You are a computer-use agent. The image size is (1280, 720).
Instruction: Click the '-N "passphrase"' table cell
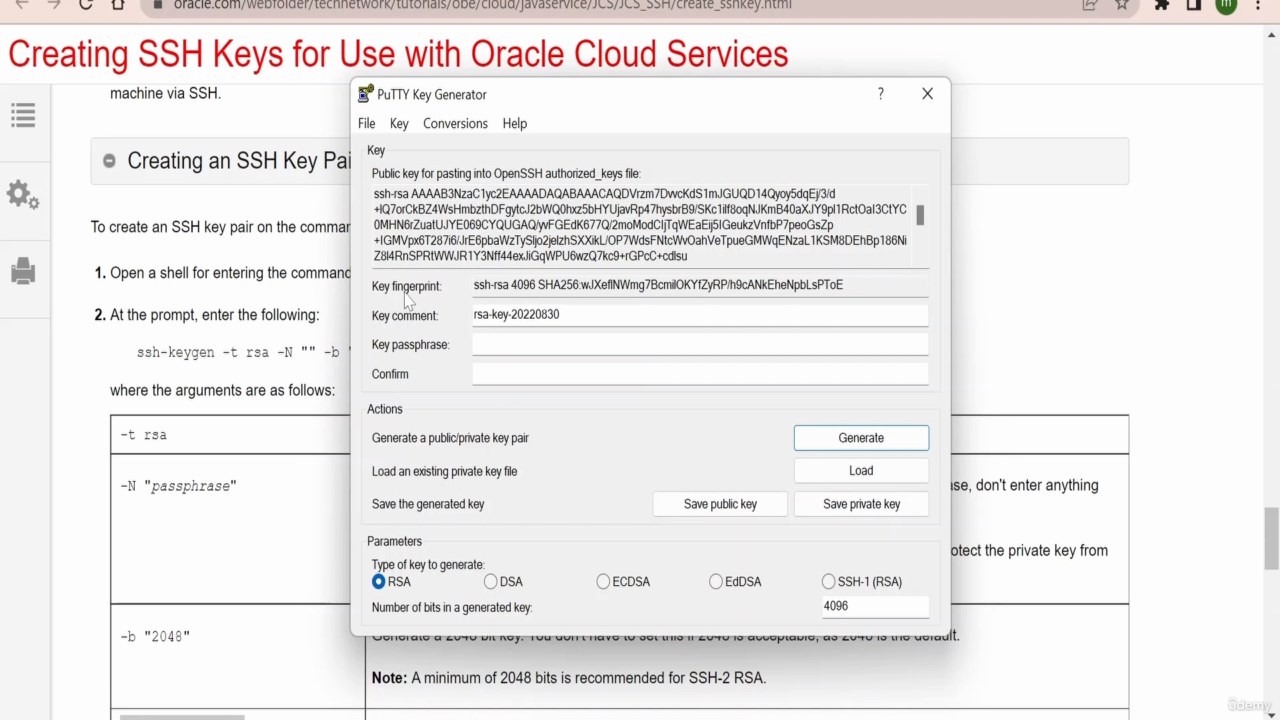click(x=237, y=529)
